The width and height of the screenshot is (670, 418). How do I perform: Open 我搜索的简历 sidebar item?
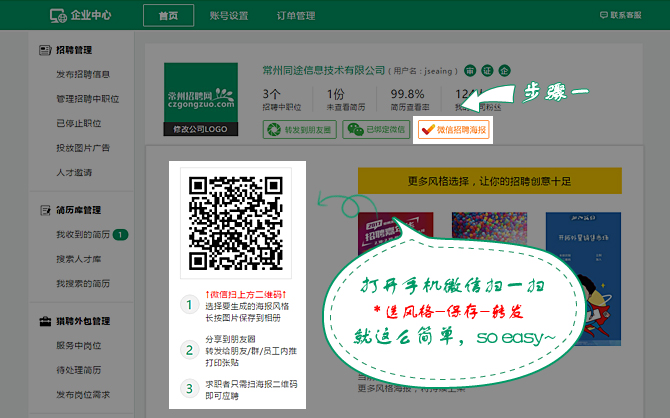point(83,284)
